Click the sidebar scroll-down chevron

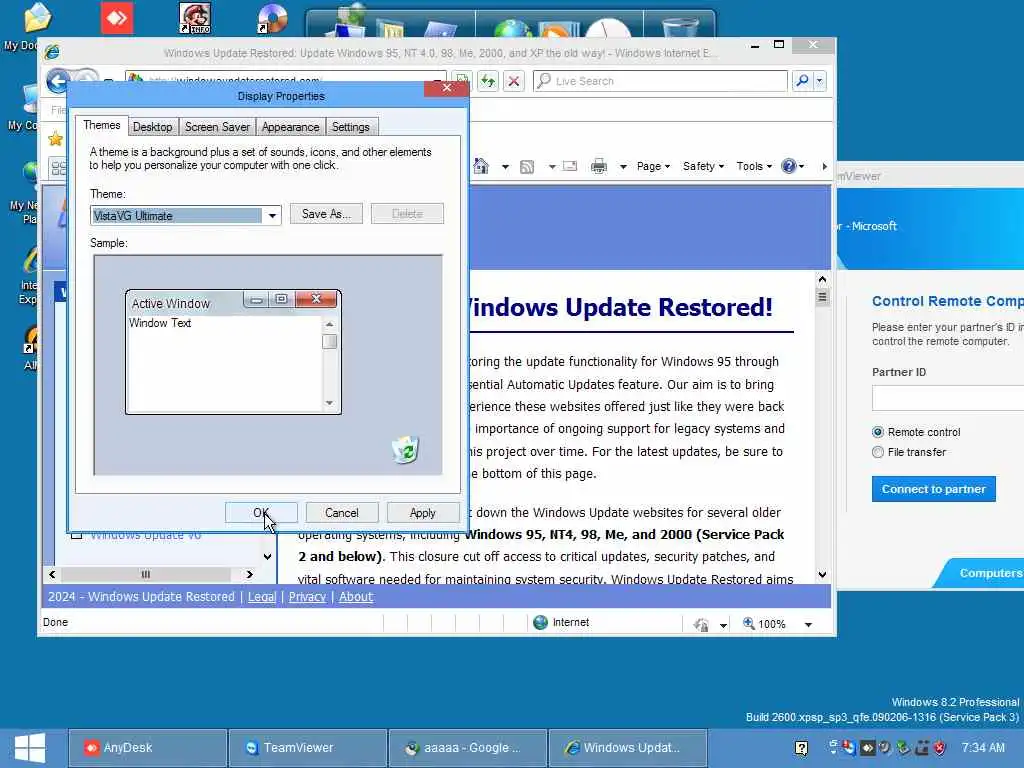click(x=267, y=556)
